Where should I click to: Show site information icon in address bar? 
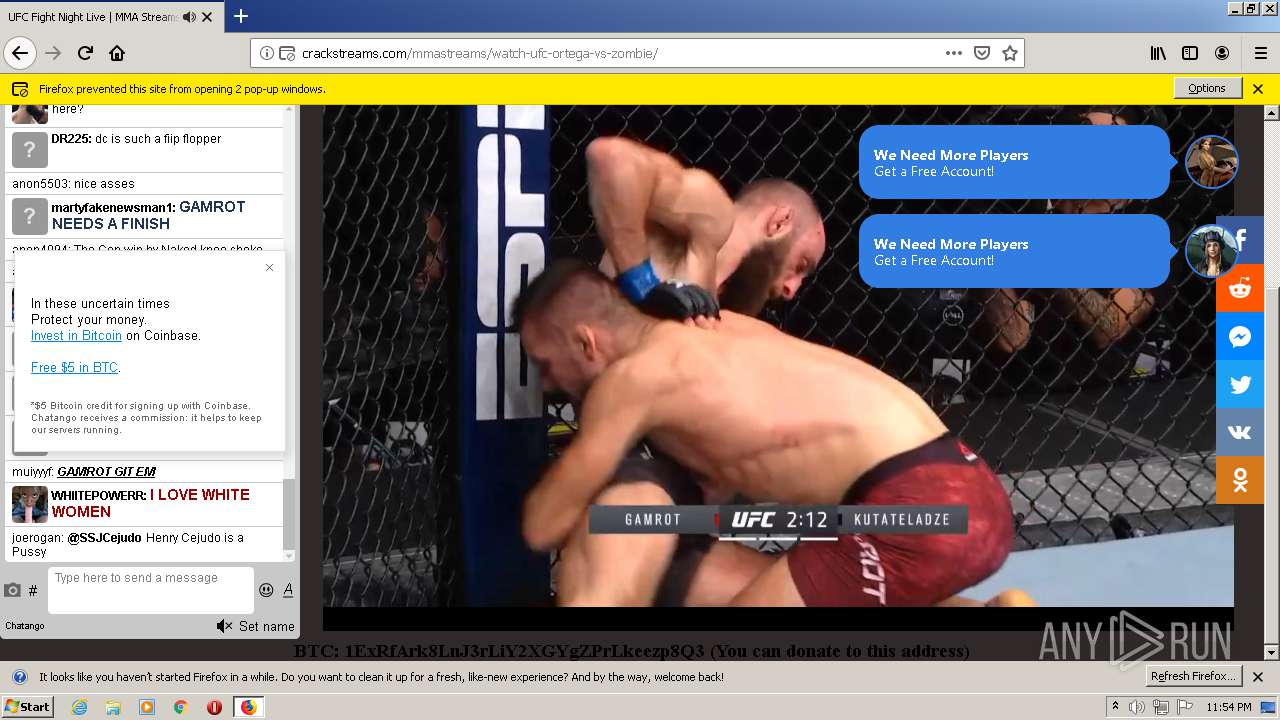267,53
